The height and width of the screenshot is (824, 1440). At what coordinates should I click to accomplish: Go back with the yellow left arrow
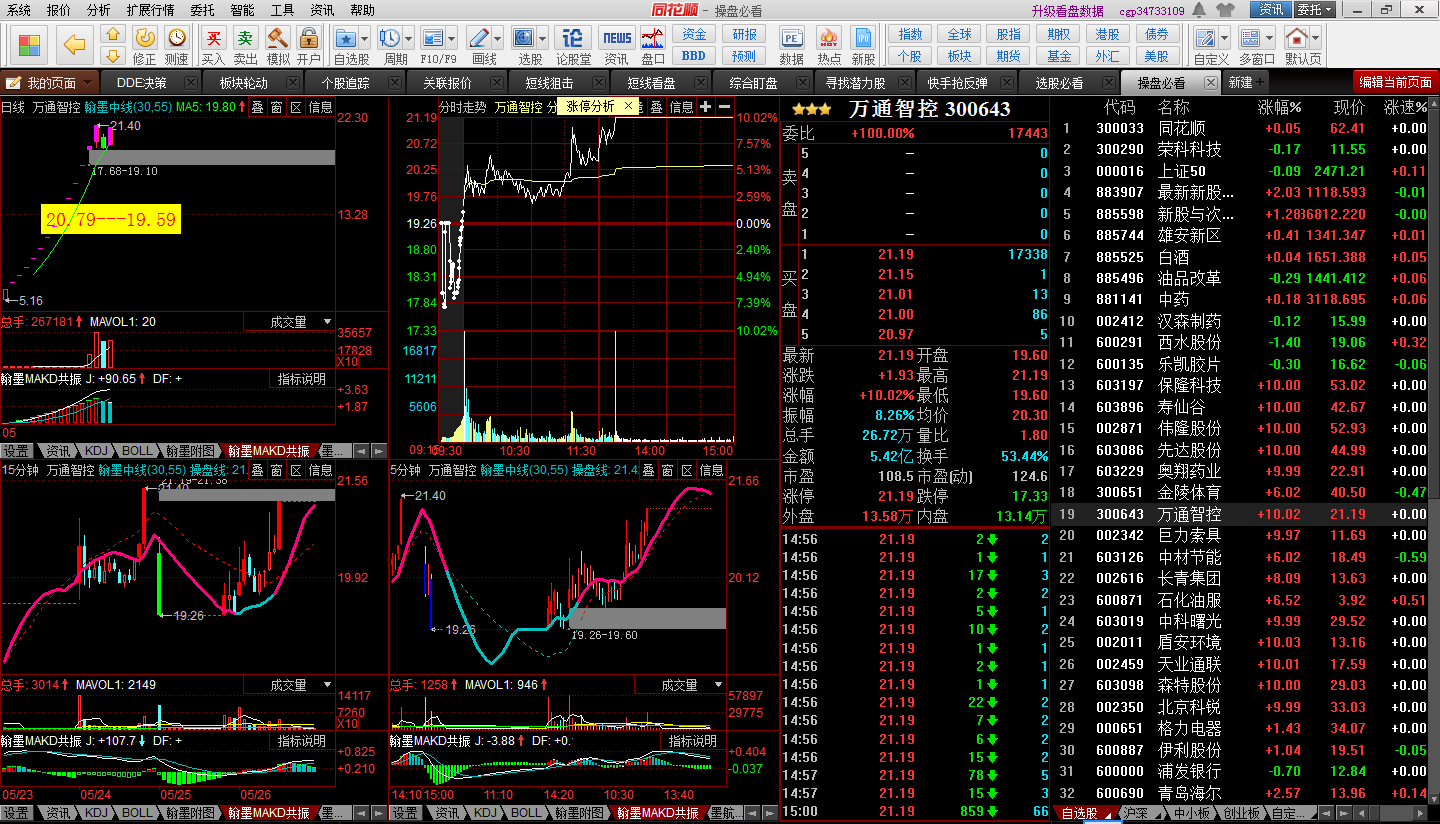74,45
